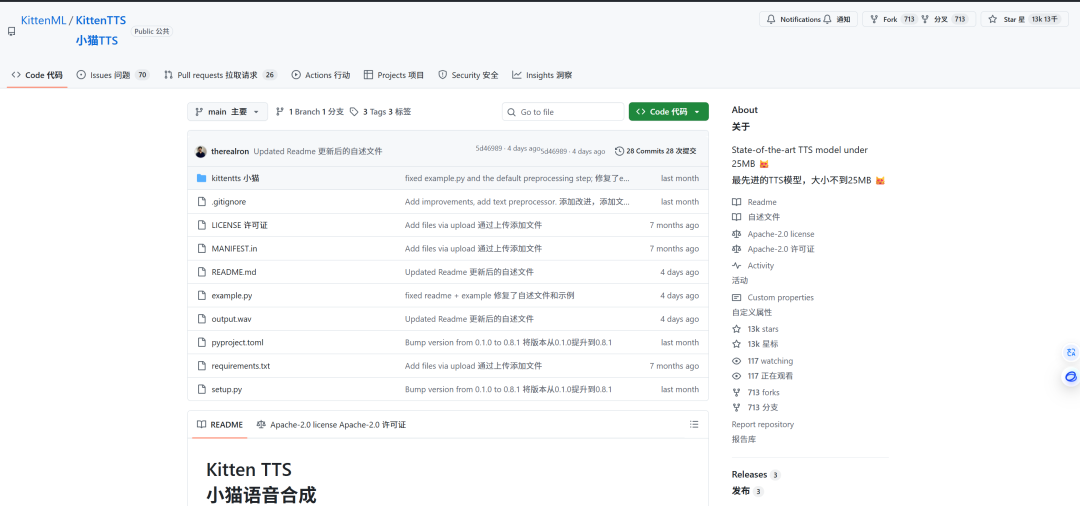
Task: Star the KittenTTS repository
Action: tap(1017, 19)
